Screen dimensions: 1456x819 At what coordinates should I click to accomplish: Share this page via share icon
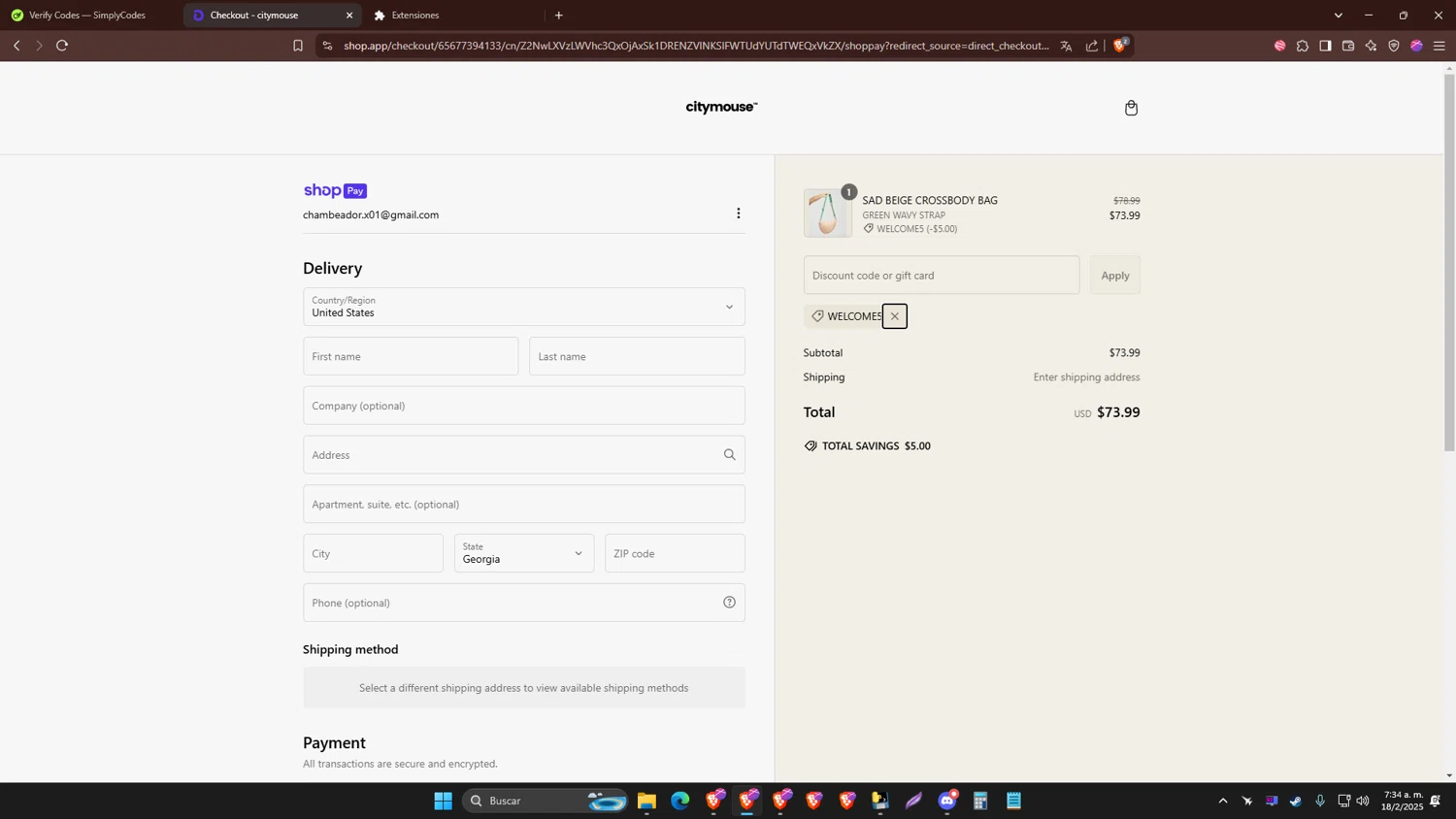pyautogui.click(x=1092, y=46)
